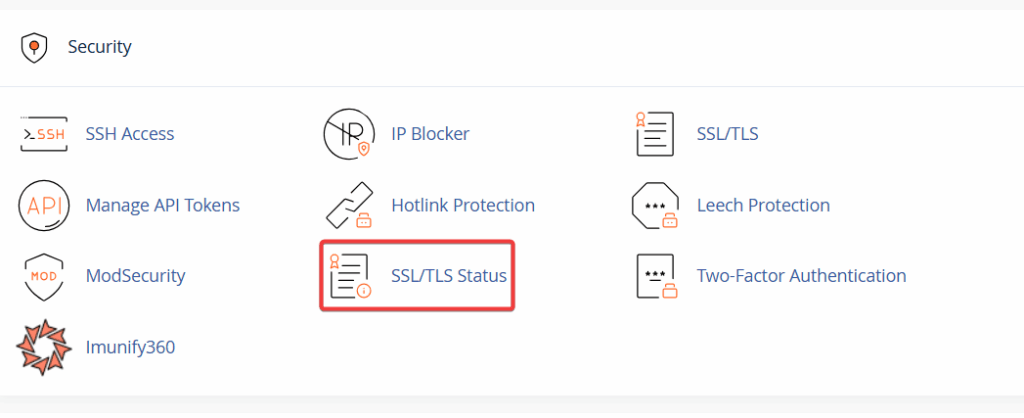Open the SSH Access link
Image resolution: width=1024 pixels, height=418 pixels.
click(x=130, y=134)
